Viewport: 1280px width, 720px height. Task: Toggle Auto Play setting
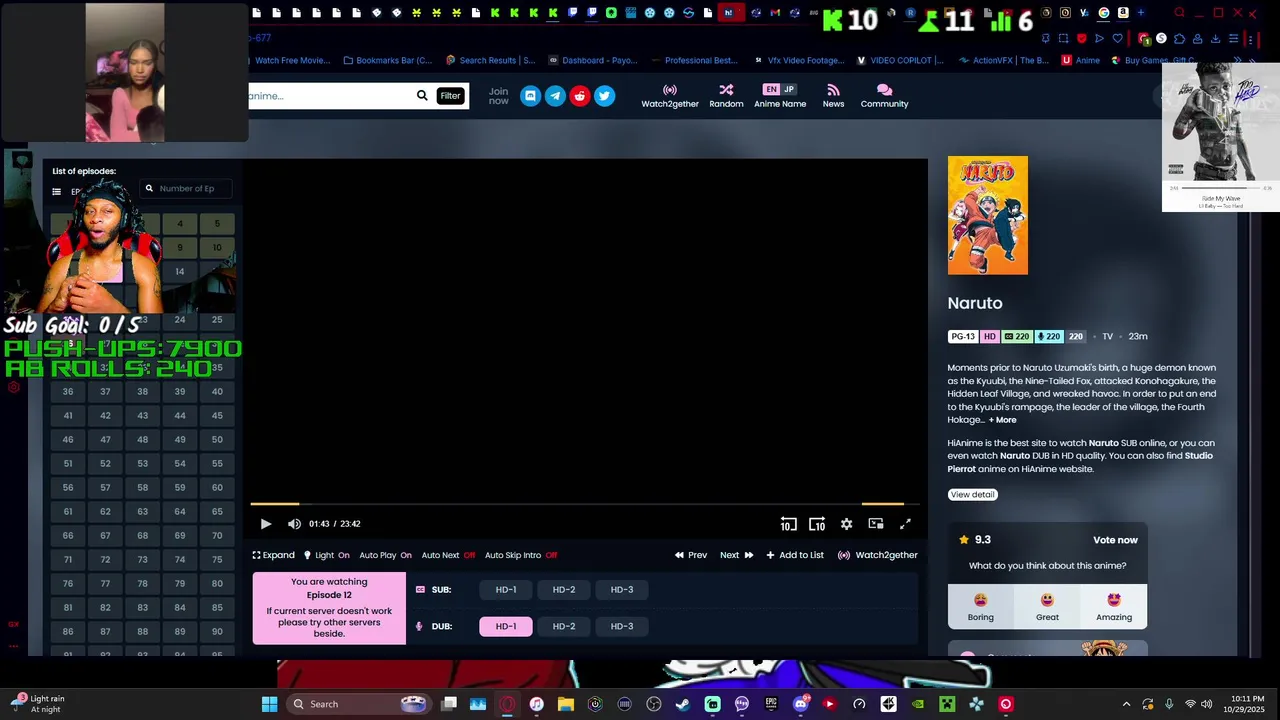[385, 555]
